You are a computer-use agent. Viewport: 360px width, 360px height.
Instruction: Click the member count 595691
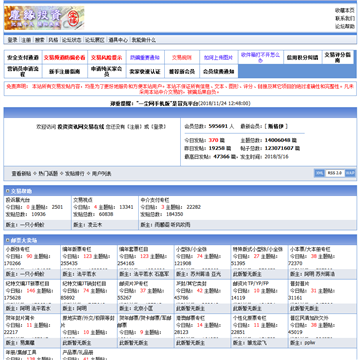[218, 126]
